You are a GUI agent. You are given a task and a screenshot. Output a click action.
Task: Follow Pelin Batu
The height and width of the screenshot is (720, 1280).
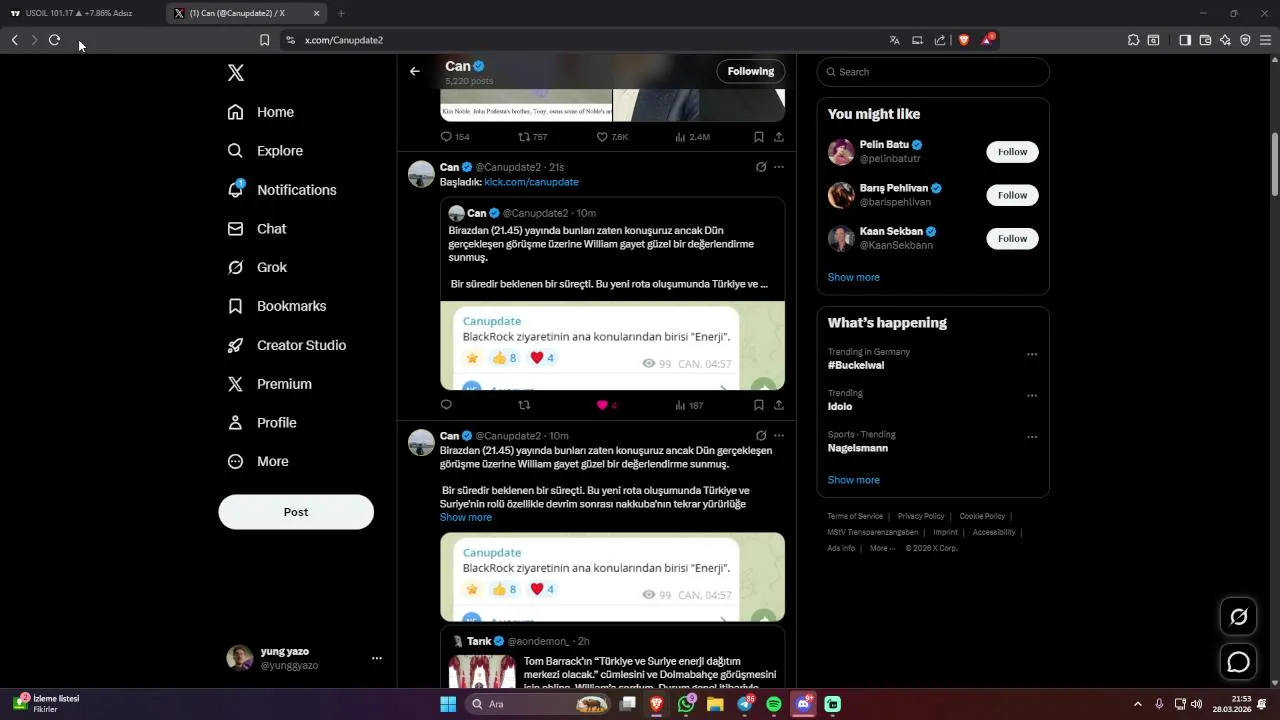click(1012, 152)
